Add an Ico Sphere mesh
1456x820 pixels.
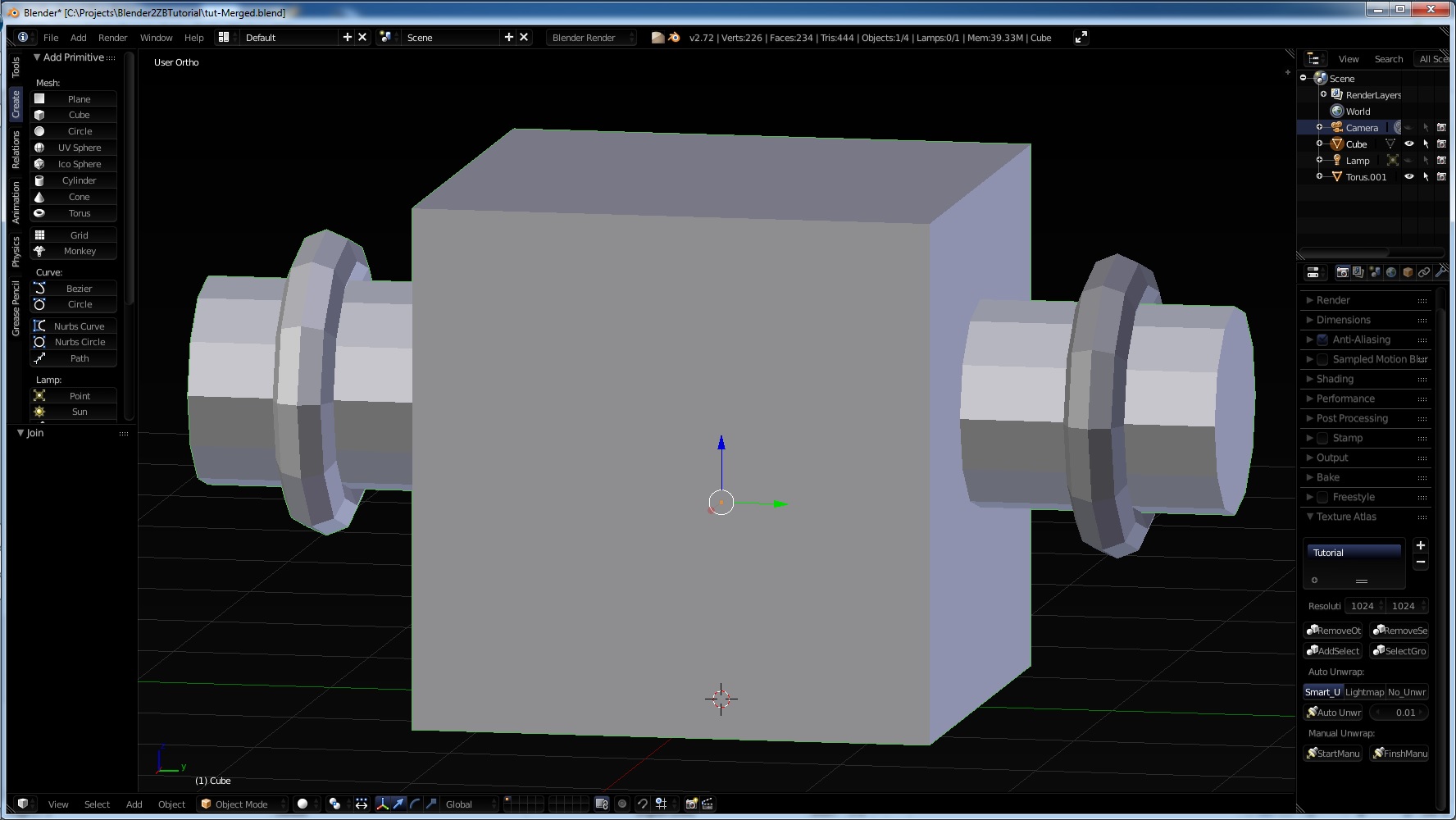[74, 164]
